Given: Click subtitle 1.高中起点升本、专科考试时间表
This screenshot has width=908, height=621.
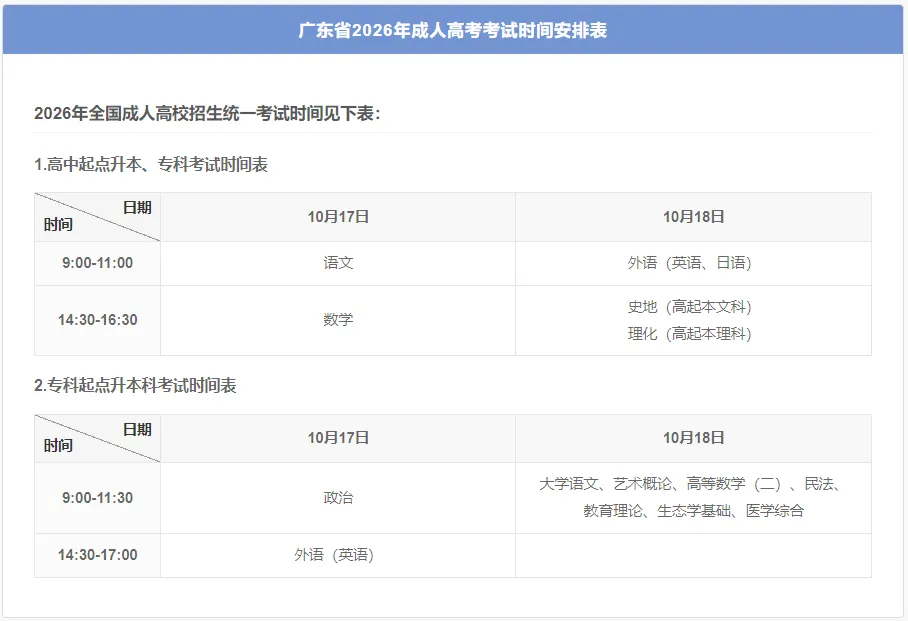Looking at the screenshot, I should (151, 165).
